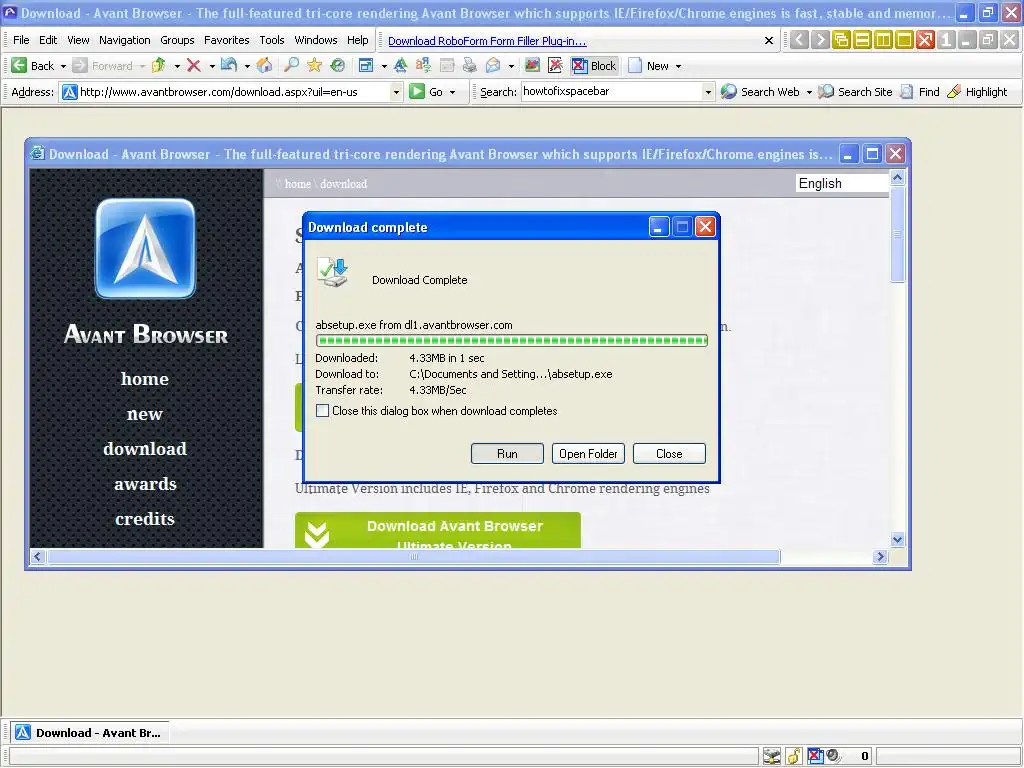Click the Cascade windows yellow icon

(x=841, y=40)
